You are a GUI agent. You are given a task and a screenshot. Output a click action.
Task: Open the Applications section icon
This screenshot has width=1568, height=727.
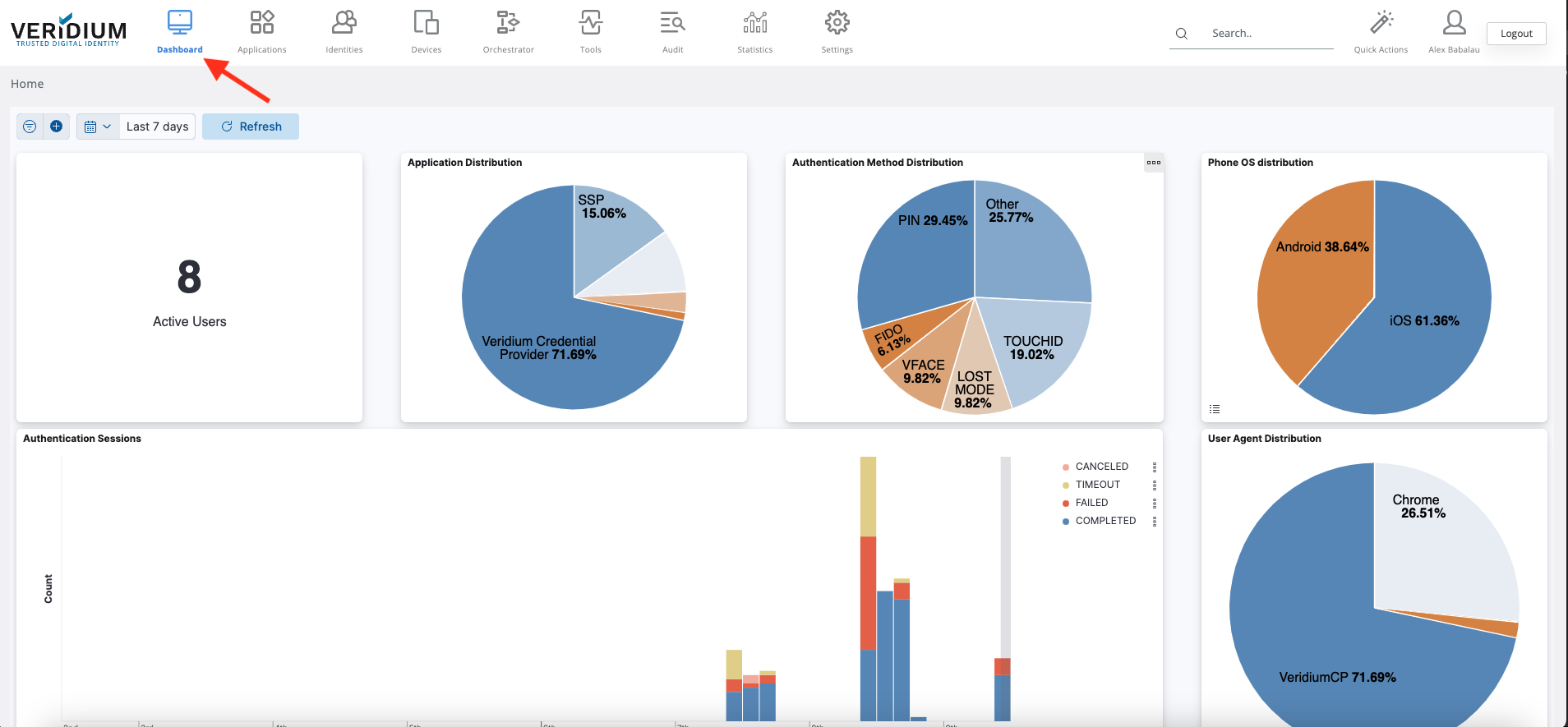click(x=261, y=23)
